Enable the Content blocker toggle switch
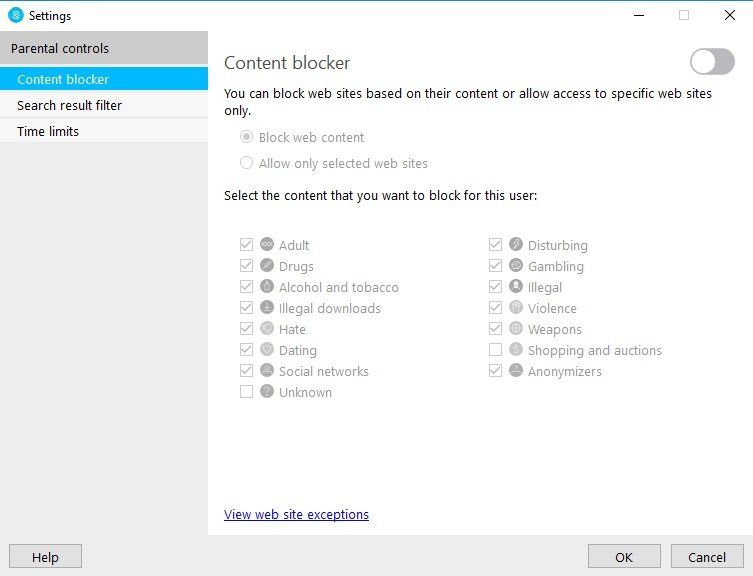Screen dimensions: 753x576 712,62
